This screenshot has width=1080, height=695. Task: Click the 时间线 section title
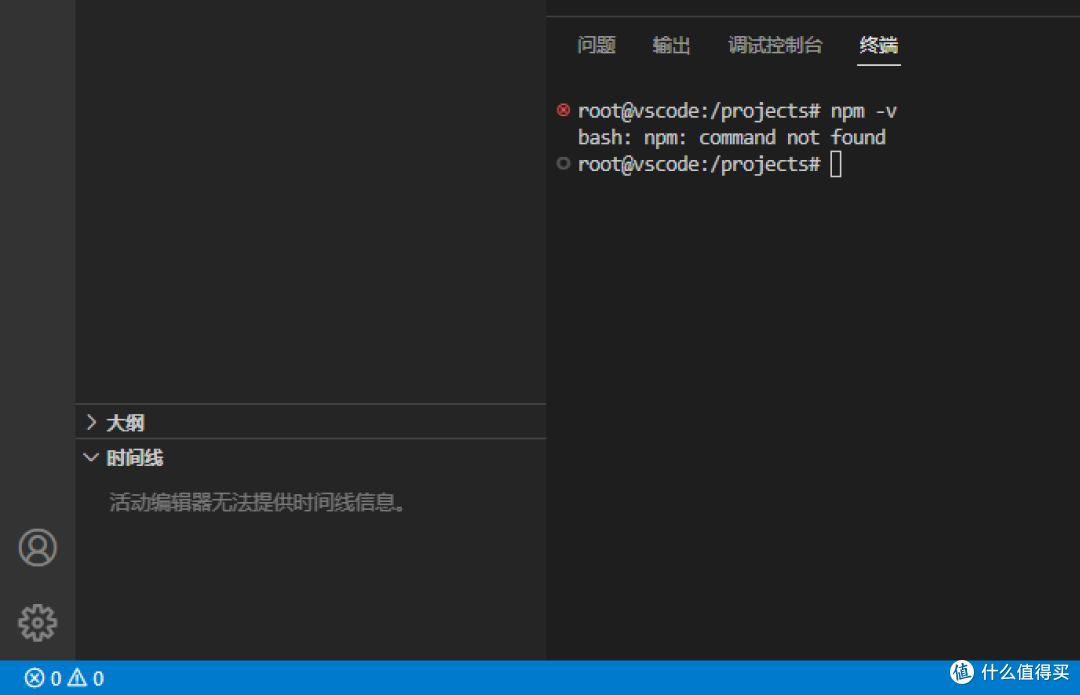pyautogui.click(x=135, y=458)
